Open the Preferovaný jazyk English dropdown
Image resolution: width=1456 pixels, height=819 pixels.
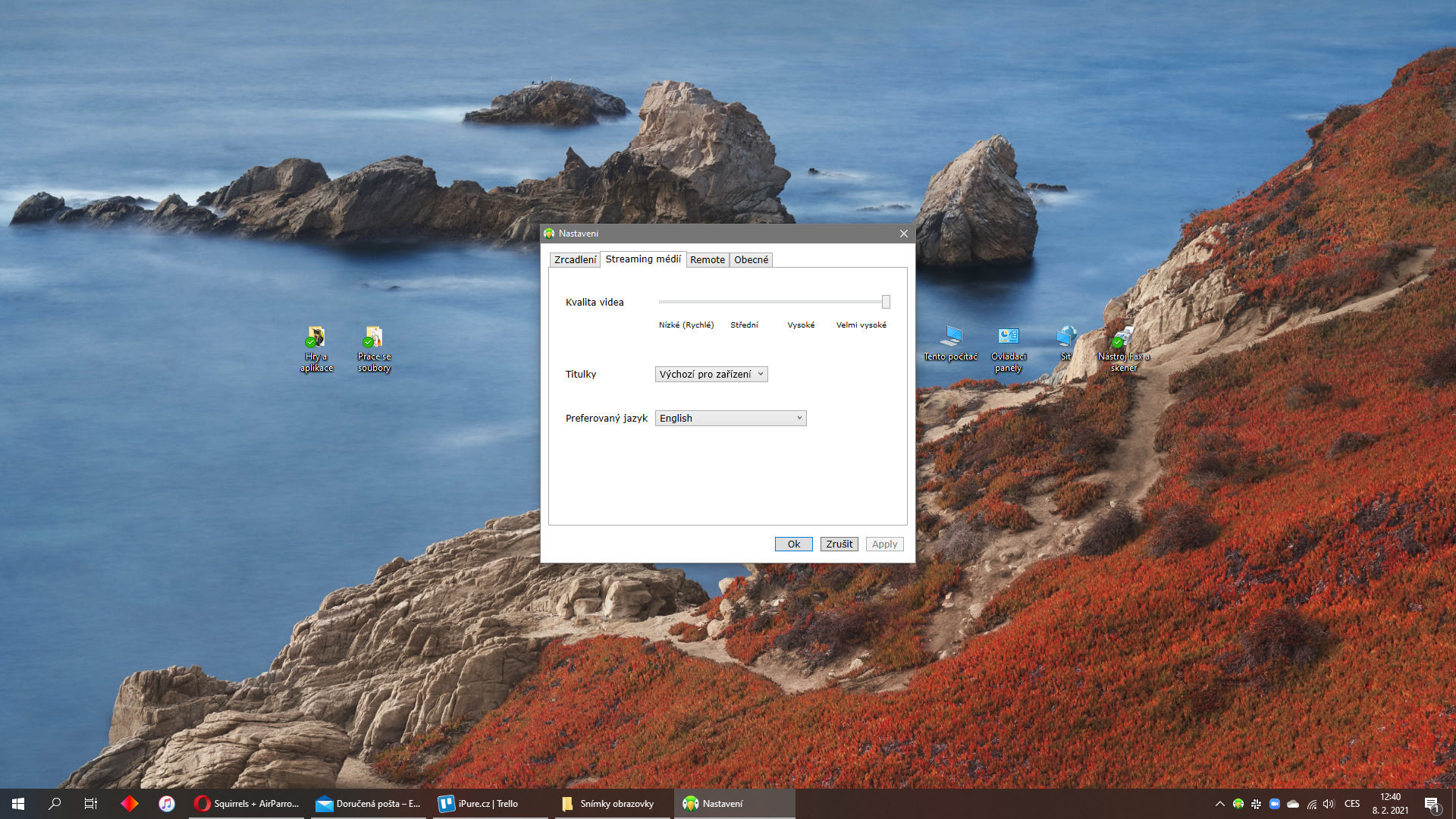(x=730, y=418)
